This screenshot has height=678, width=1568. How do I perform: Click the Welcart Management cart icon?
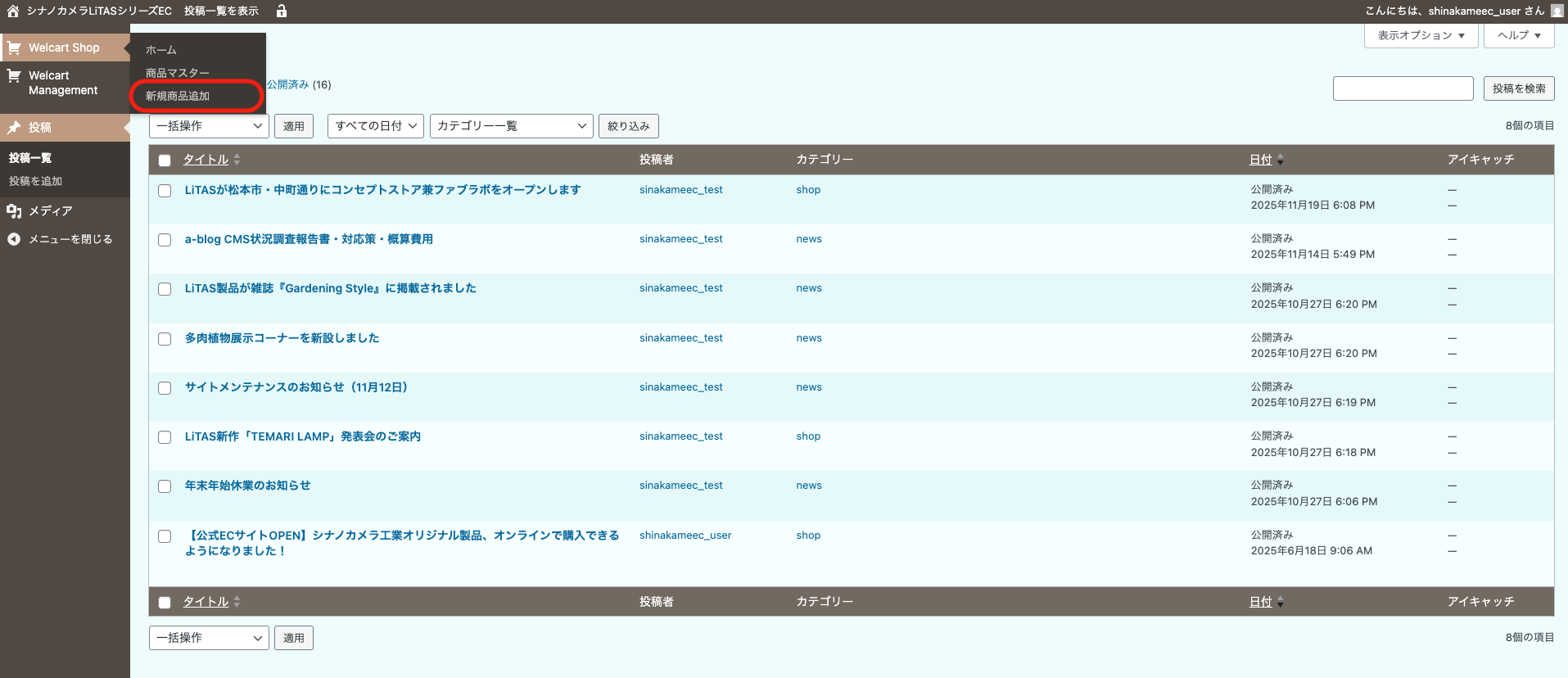(x=14, y=76)
